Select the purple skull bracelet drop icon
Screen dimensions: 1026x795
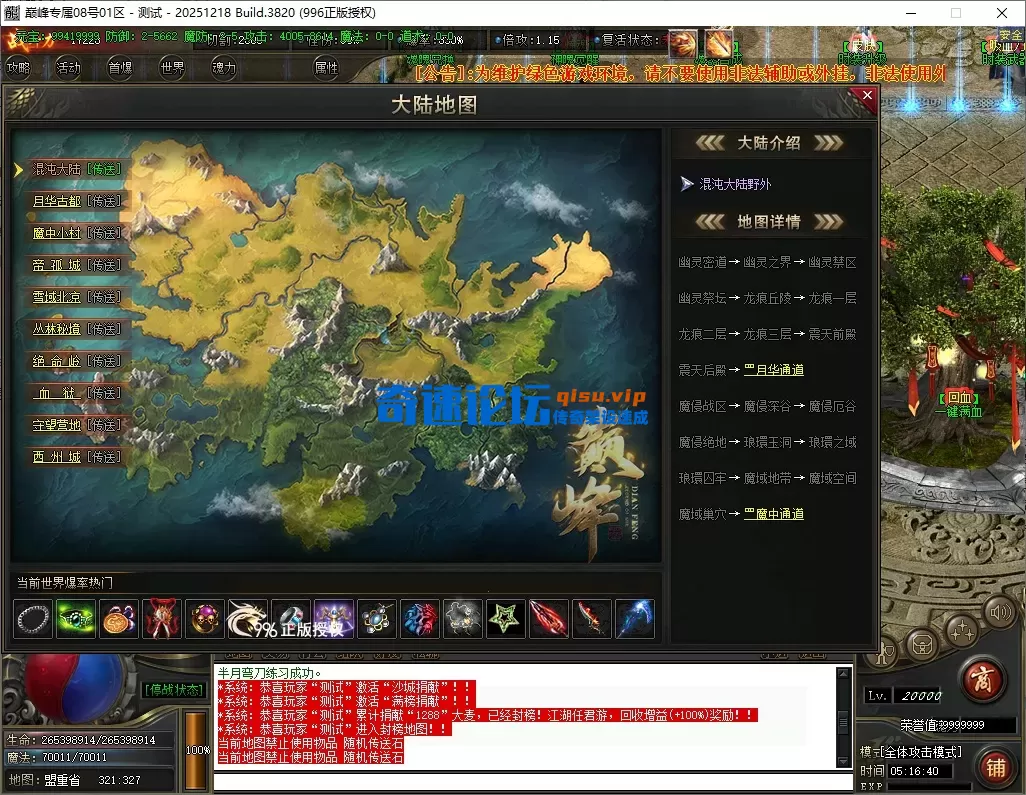point(205,618)
